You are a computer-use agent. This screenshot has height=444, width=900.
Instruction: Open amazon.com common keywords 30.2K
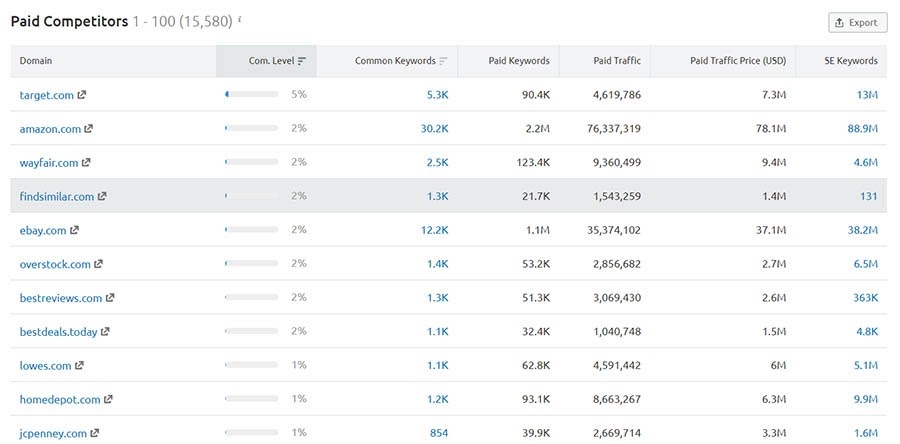pos(434,129)
